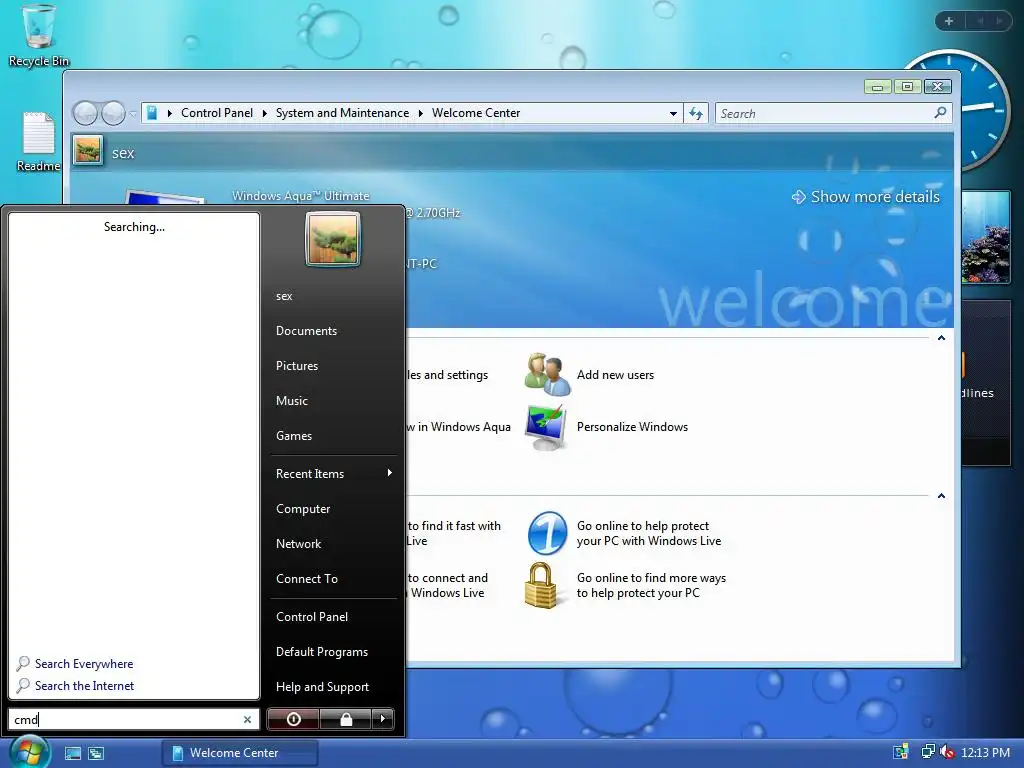This screenshot has height=768, width=1024.
Task: Open the shutdown options arrow menu
Action: pos(383,719)
